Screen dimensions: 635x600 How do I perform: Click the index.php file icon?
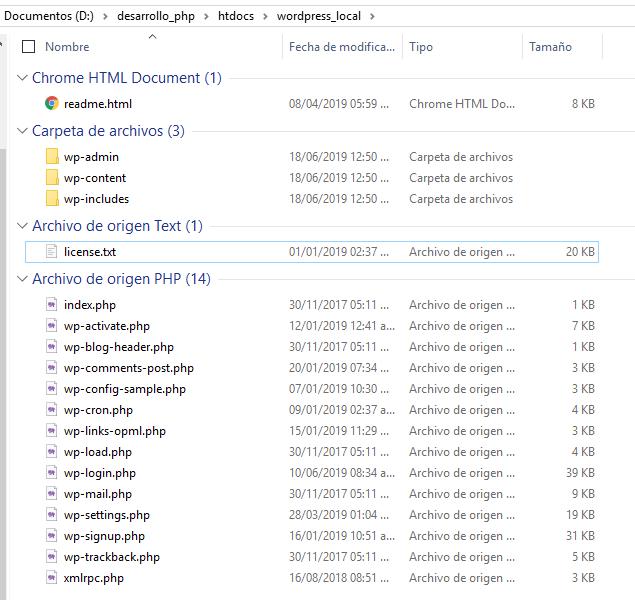(x=51, y=304)
